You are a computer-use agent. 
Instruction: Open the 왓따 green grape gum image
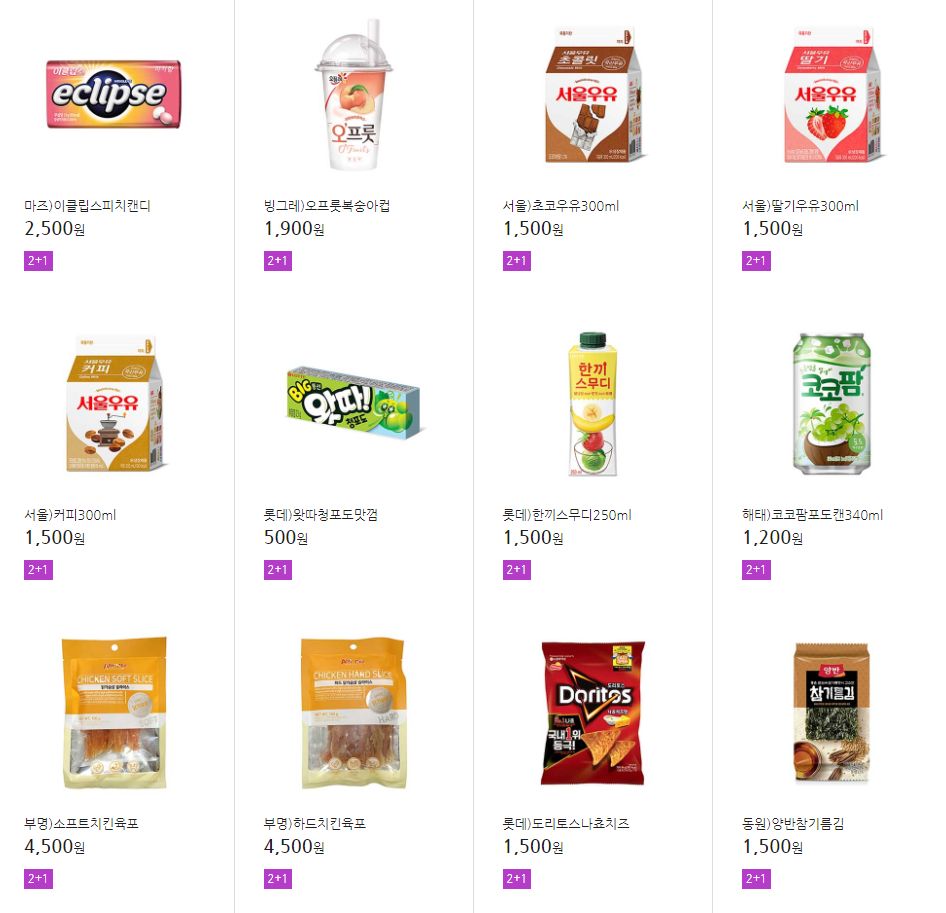[x=354, y=401]
